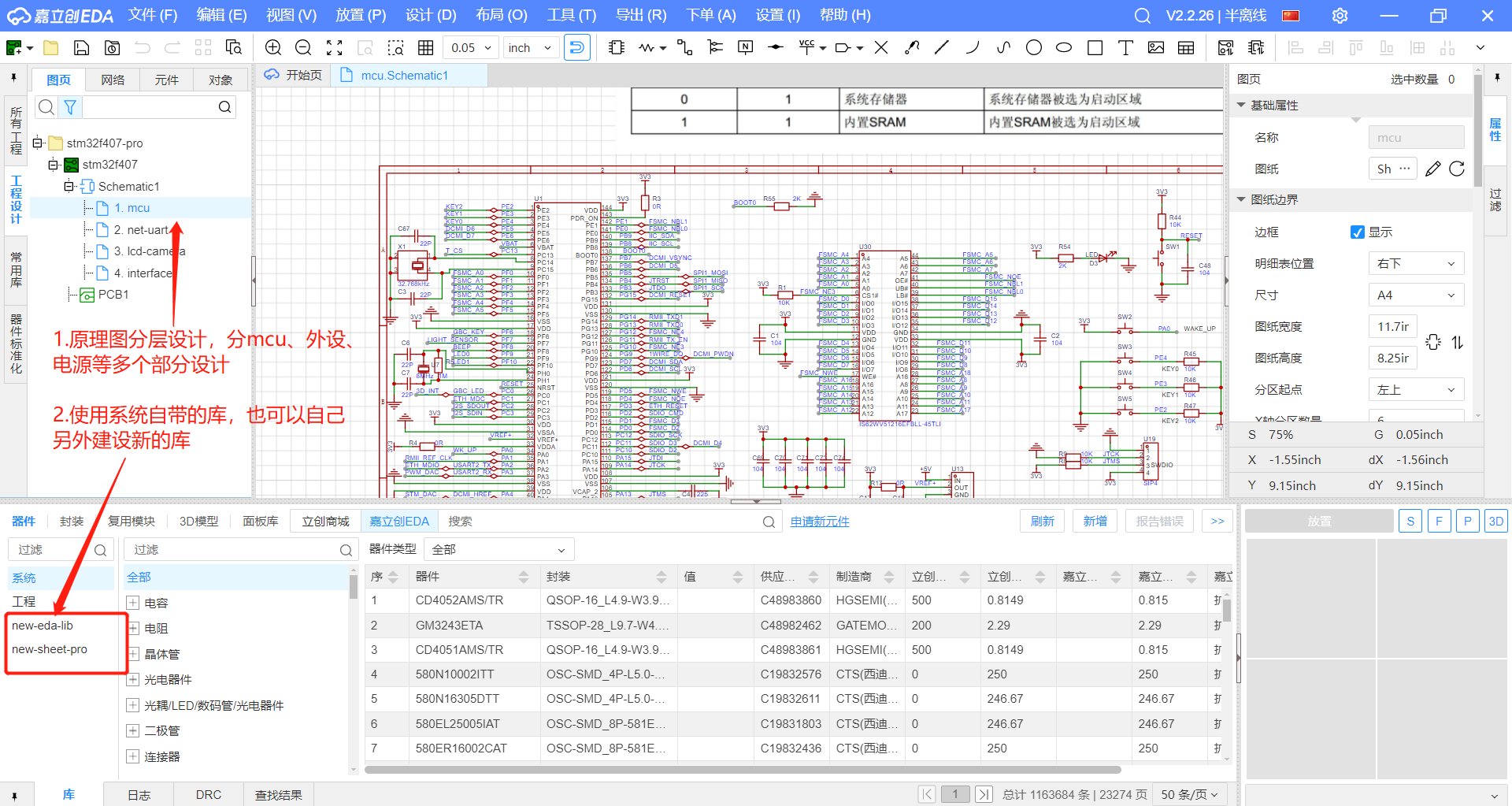The height and width of the screenshot is (806, 1512).
Task: Click the title bar search magnifier
Action: pos(1142,16)
